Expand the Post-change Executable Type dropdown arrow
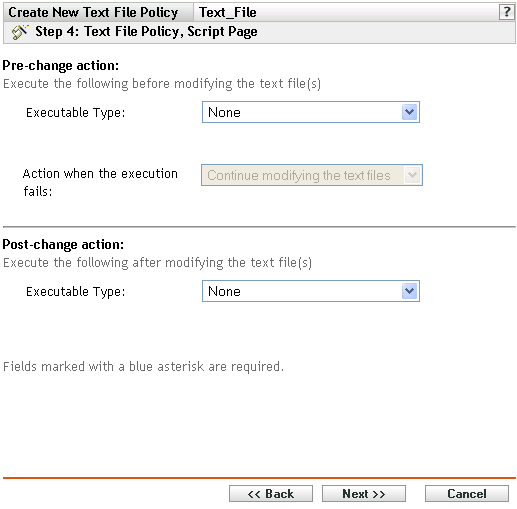Screen dimensions: 517x509 point(410,291)
